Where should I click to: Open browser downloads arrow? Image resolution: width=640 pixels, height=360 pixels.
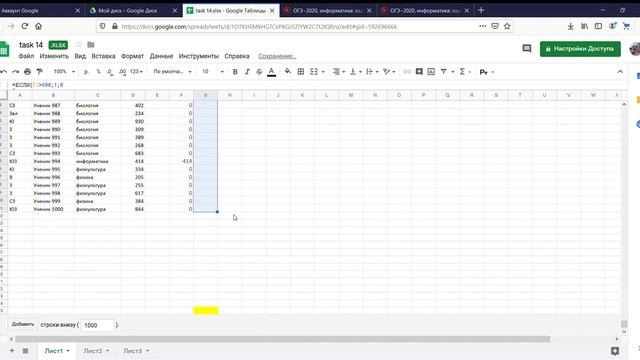point(571,26)
